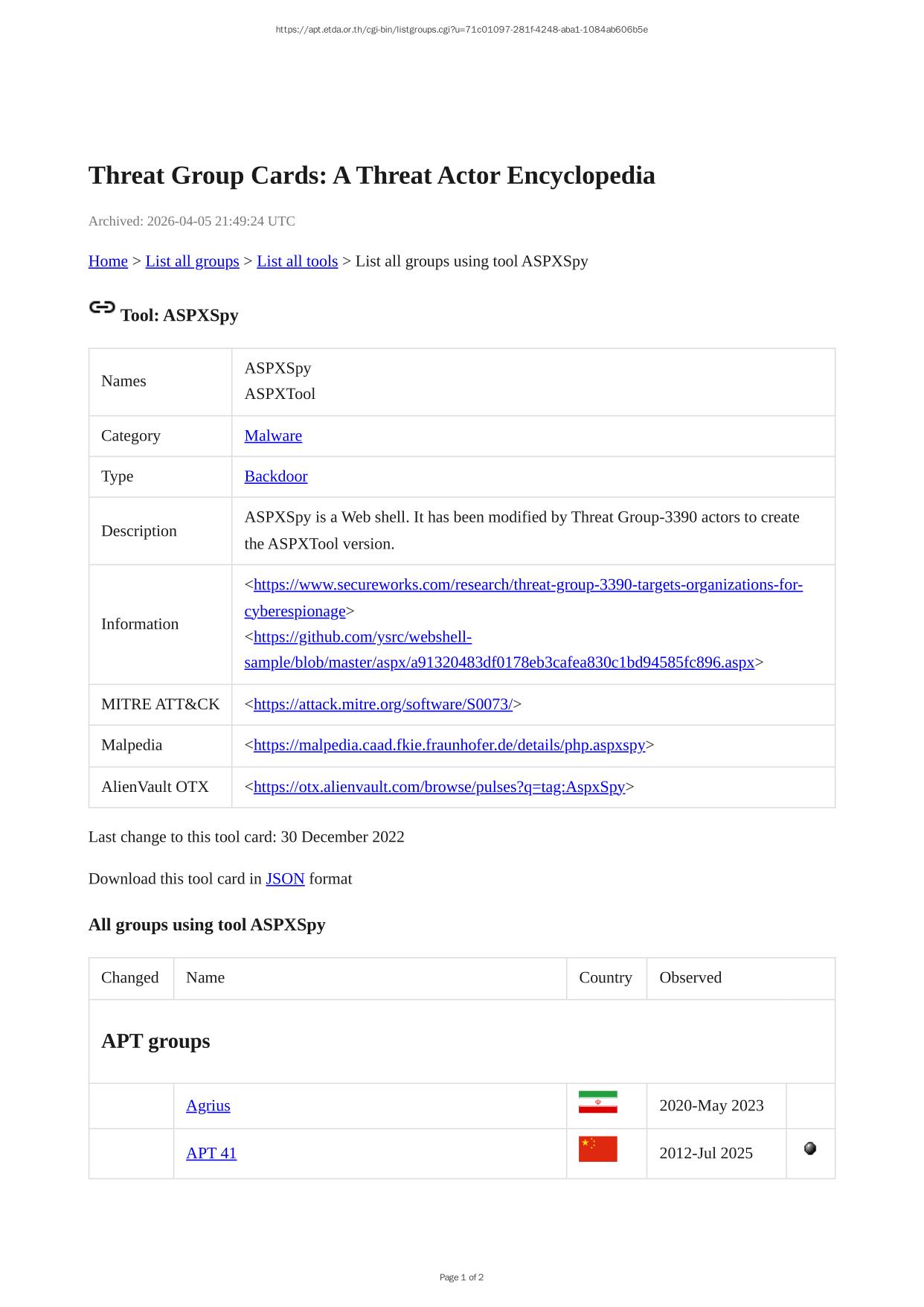Download the tool card via JSON link
Image resolution: width=924 pixels, height=1307 pixels.
285,879
